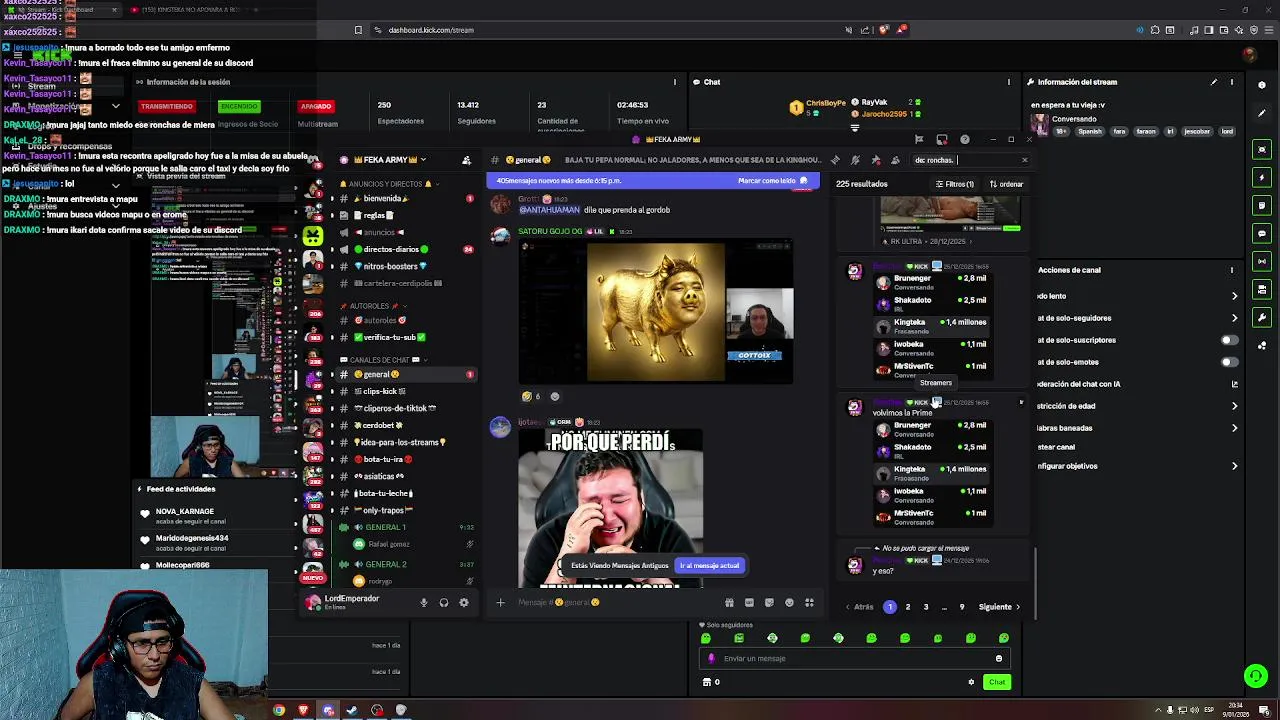Edit stream info with the pencil icon
This screenshot has width=1280, height=720.
(x=1214, y=82)
